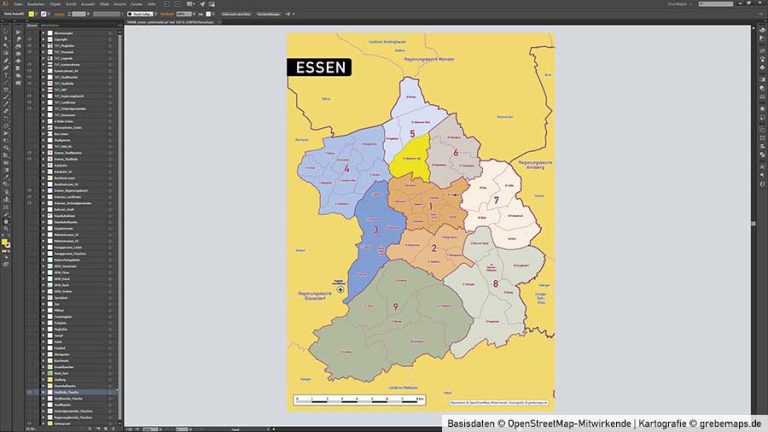Viewport: 768px width, 432px height.
Task: Activate the Zoom magnifier tool
Action: point(6,228)
